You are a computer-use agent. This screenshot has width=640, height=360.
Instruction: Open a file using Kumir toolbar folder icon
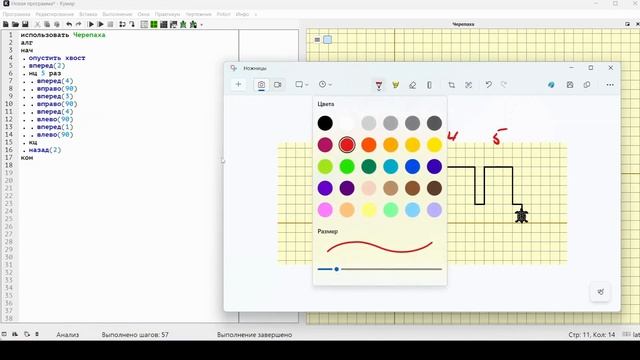tap(15, 24)
